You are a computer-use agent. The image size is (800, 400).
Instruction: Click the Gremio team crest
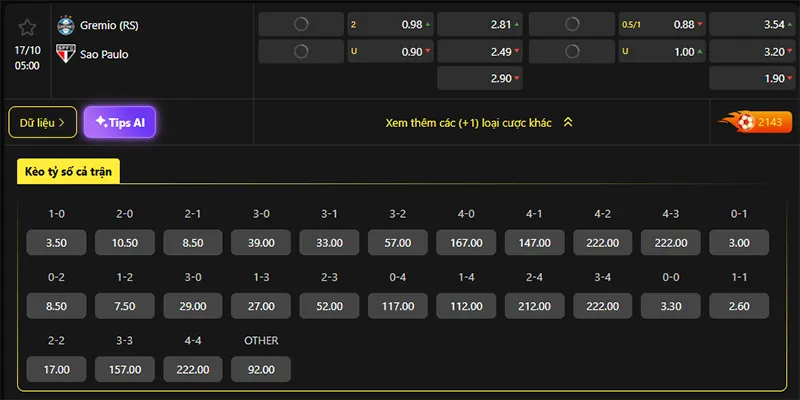[67, 25]
